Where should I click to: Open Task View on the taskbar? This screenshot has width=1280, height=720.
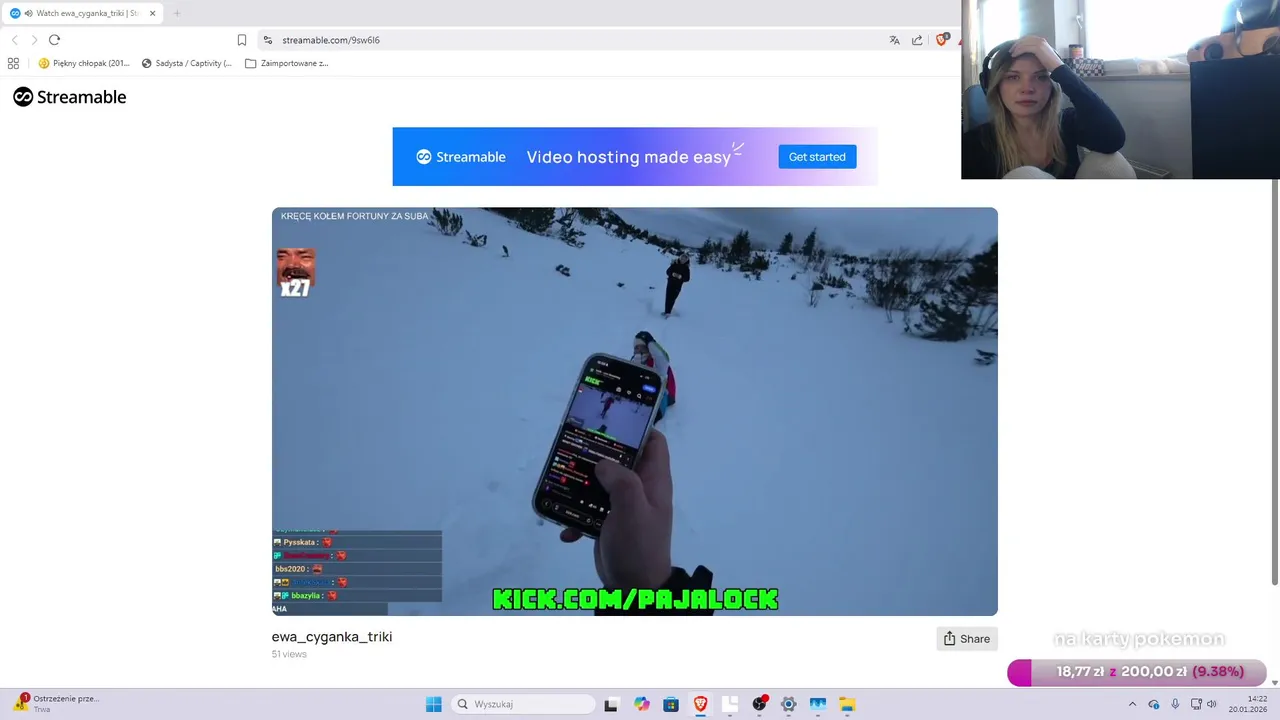tap(611, 704)
